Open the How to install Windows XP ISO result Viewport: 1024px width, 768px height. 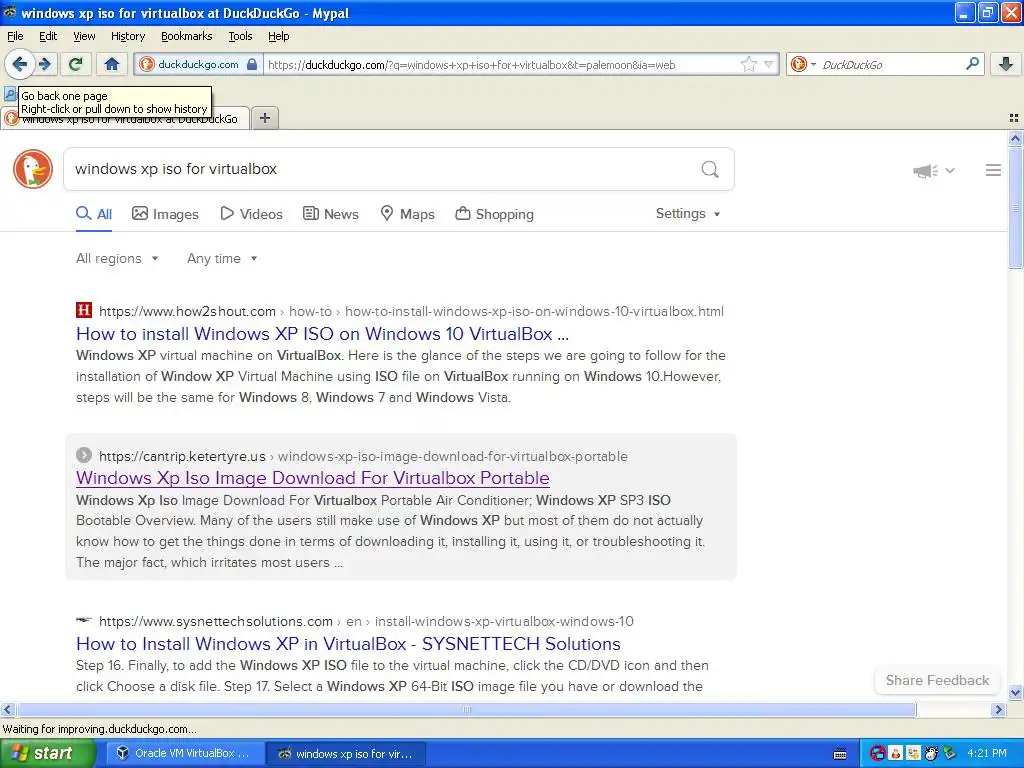[x=323, y=334]
